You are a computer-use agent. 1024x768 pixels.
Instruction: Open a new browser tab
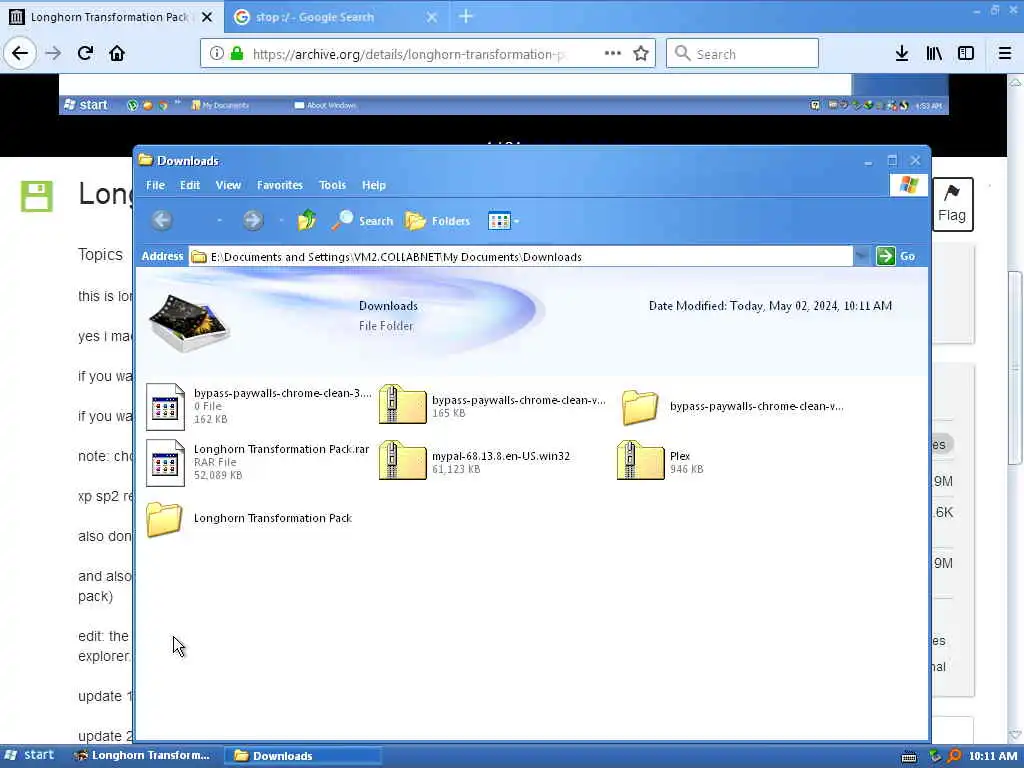466,16
